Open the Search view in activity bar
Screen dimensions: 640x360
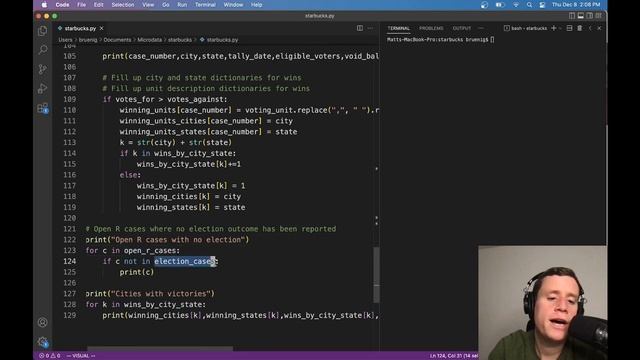(x=42, y=50)
